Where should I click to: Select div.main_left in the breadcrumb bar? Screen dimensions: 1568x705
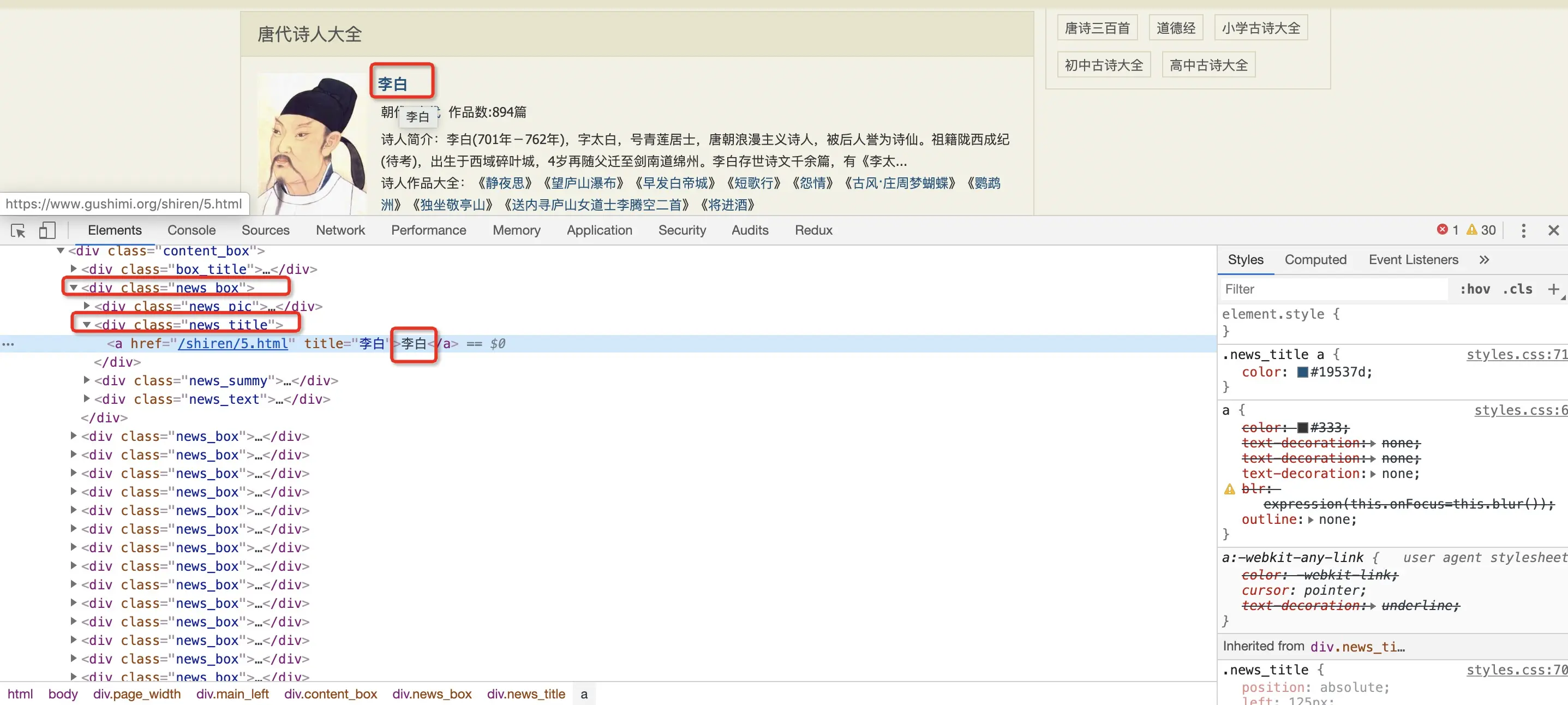pyautogui.click(x=232, y=694)
